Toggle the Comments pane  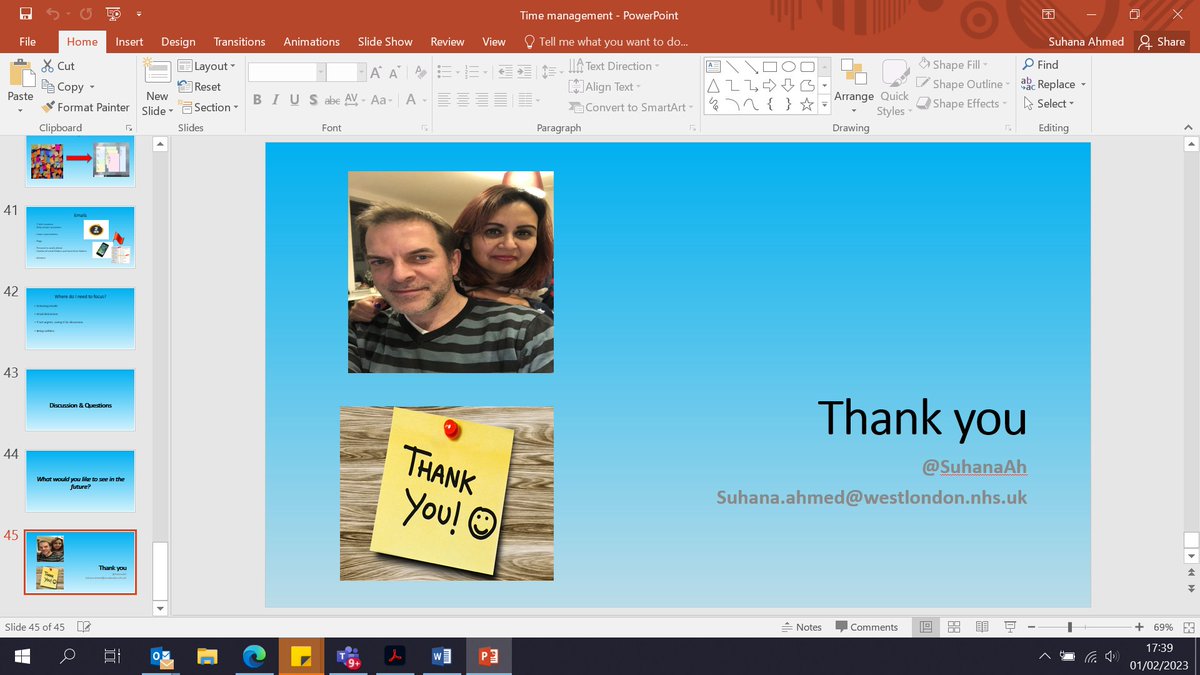click(x=866, y=627)
